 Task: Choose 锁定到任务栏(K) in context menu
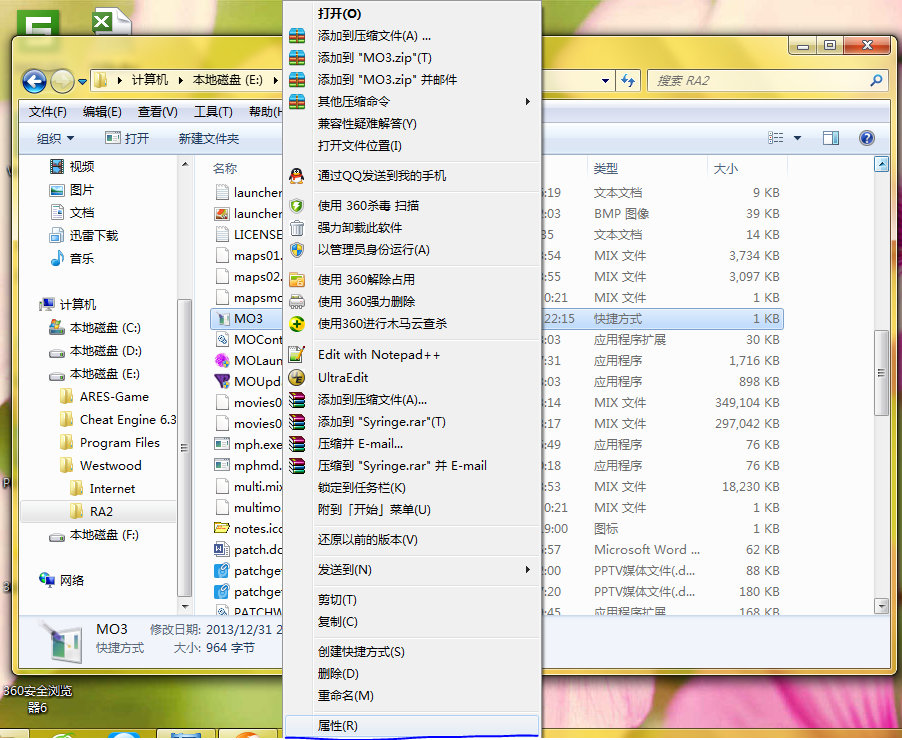(362, 488)
